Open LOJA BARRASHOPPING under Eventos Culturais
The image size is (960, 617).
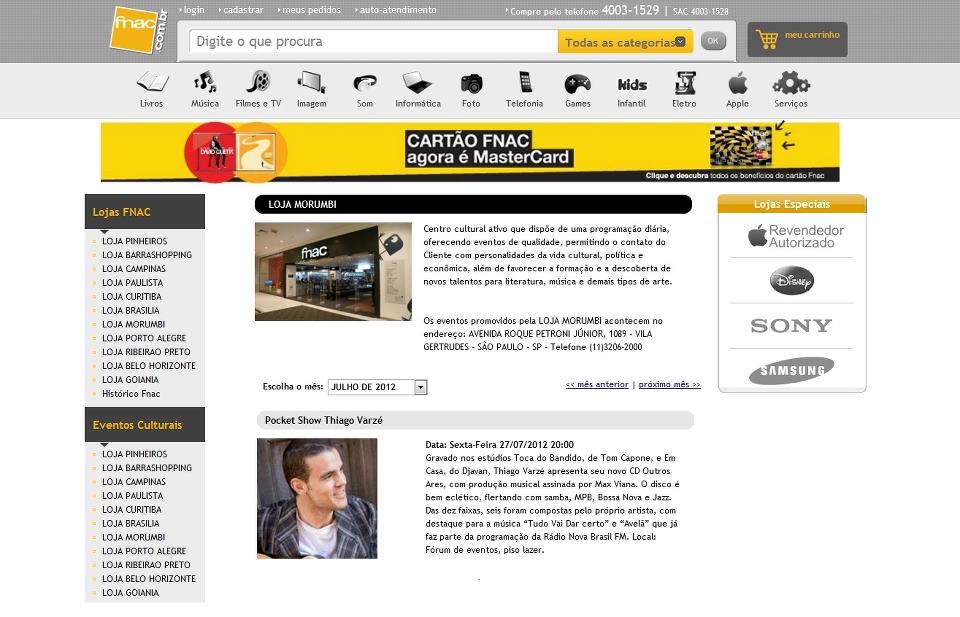pos(147,468)
